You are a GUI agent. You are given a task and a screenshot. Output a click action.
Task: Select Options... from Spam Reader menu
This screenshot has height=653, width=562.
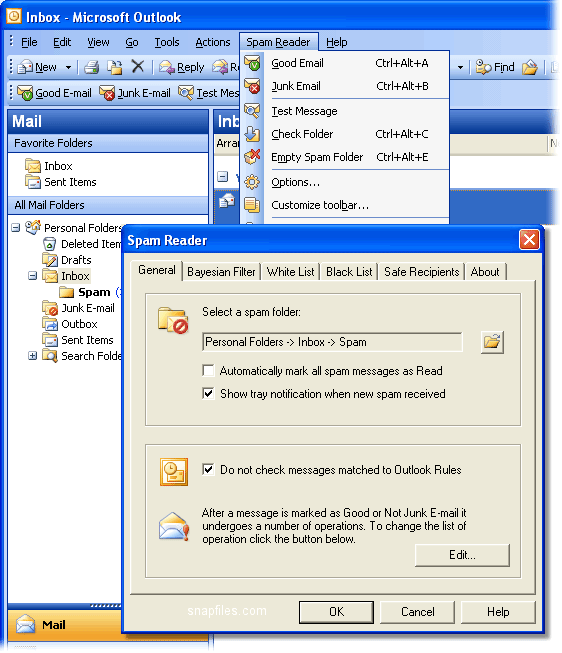click(x=295, y=182)
